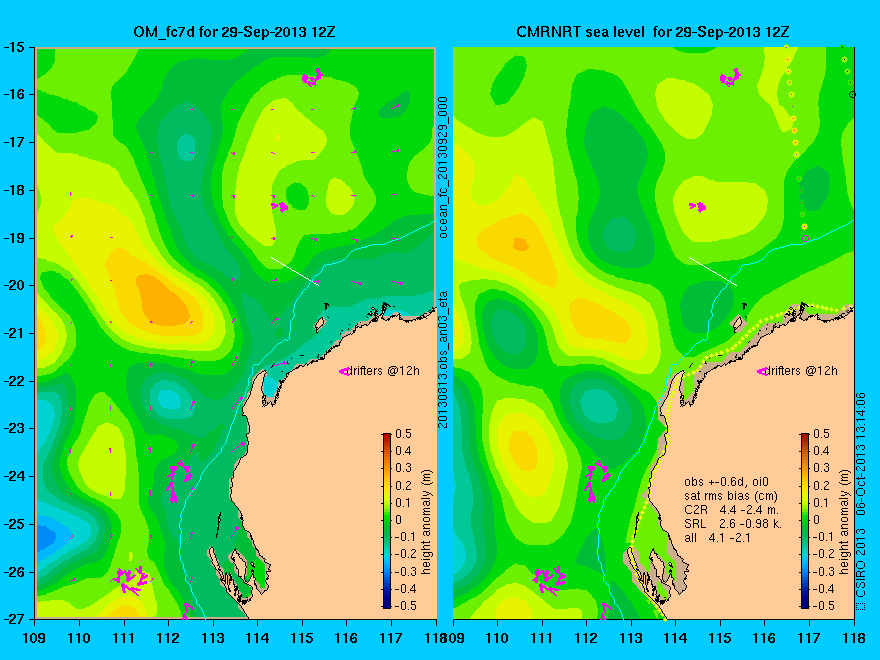This screenshot has height=660, width=880.
Task: Click the '-26' latitude axis label
Action: pyautogui.click(x=14, y=572)
